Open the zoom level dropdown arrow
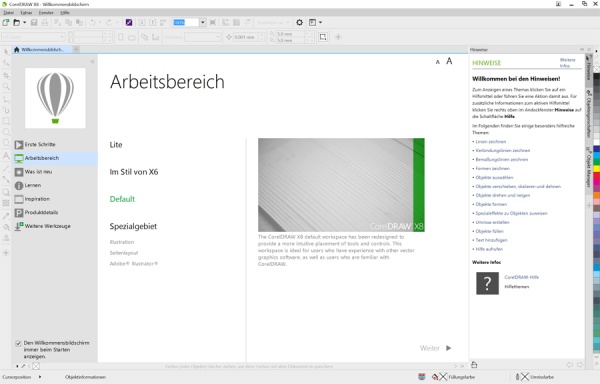 click(203, 23)
